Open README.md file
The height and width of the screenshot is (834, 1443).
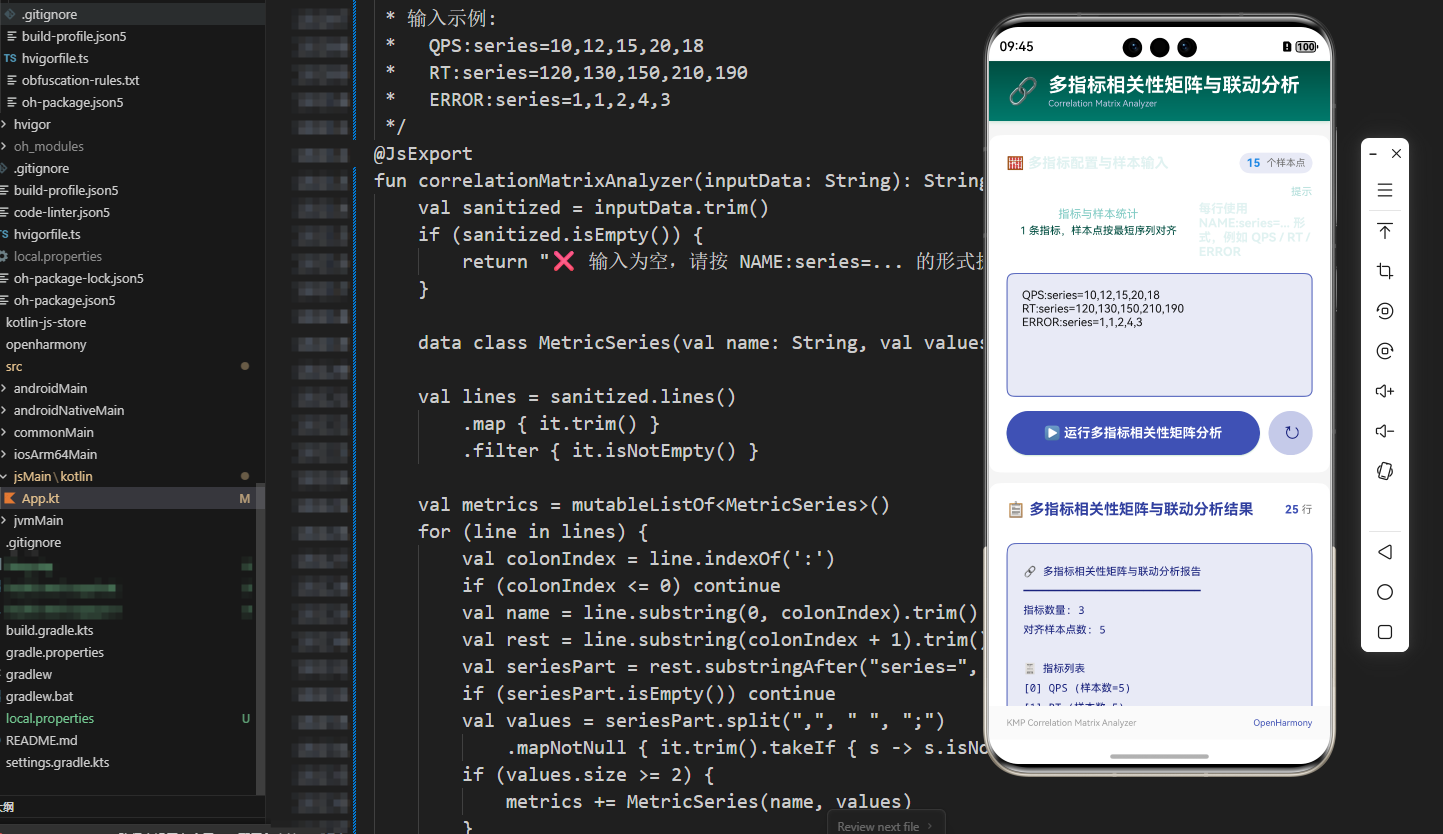pyautogui.click(x=41, y=740)
